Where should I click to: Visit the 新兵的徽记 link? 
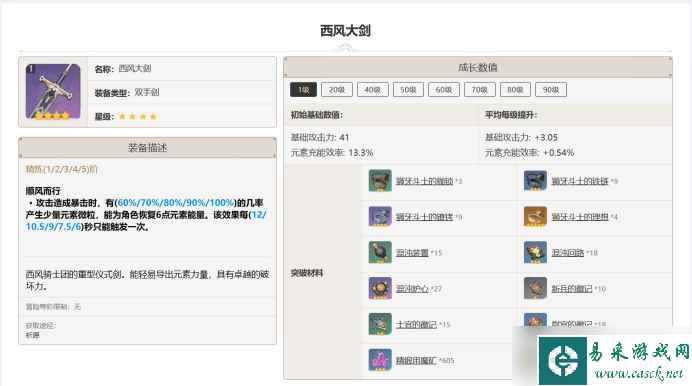[572, 289]
